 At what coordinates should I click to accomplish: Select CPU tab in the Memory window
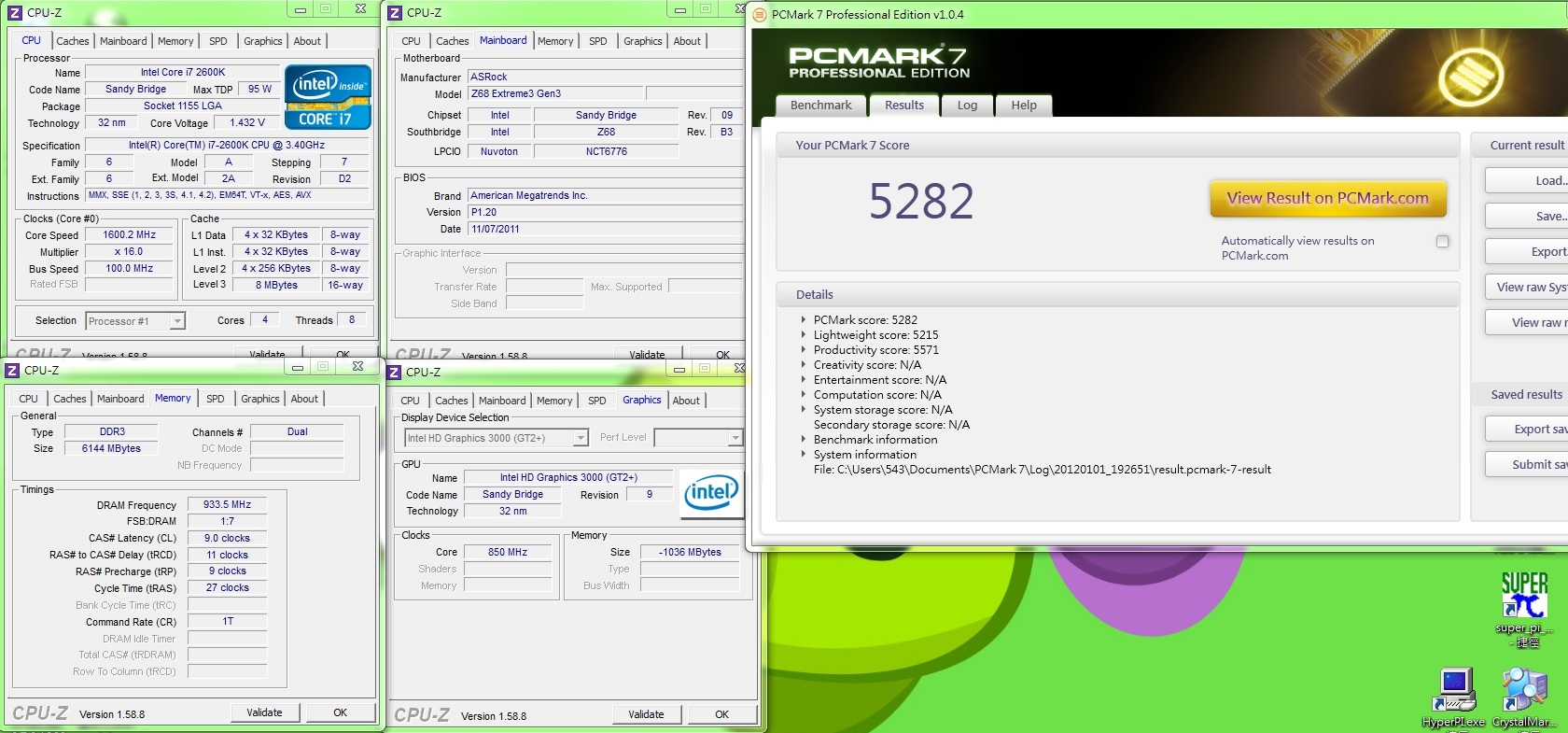pos(29,399)
